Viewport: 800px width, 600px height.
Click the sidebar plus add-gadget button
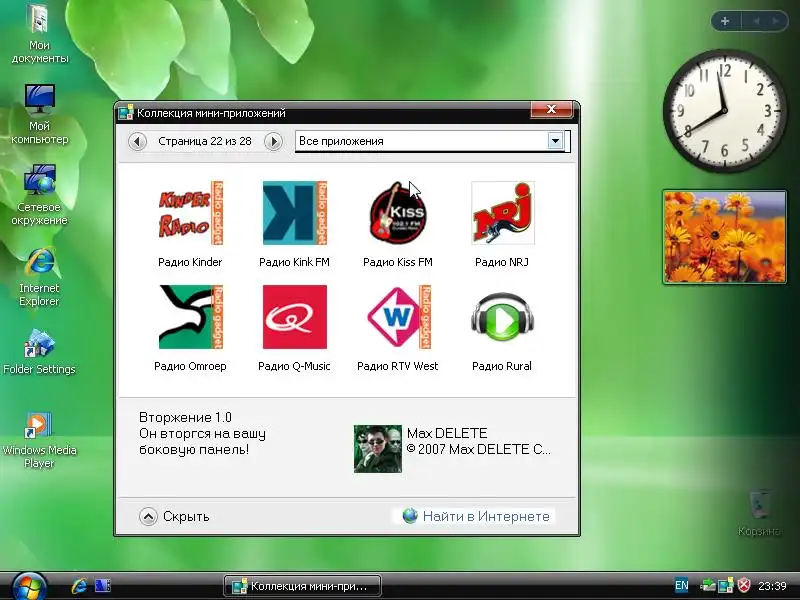[x=724, y=21]
